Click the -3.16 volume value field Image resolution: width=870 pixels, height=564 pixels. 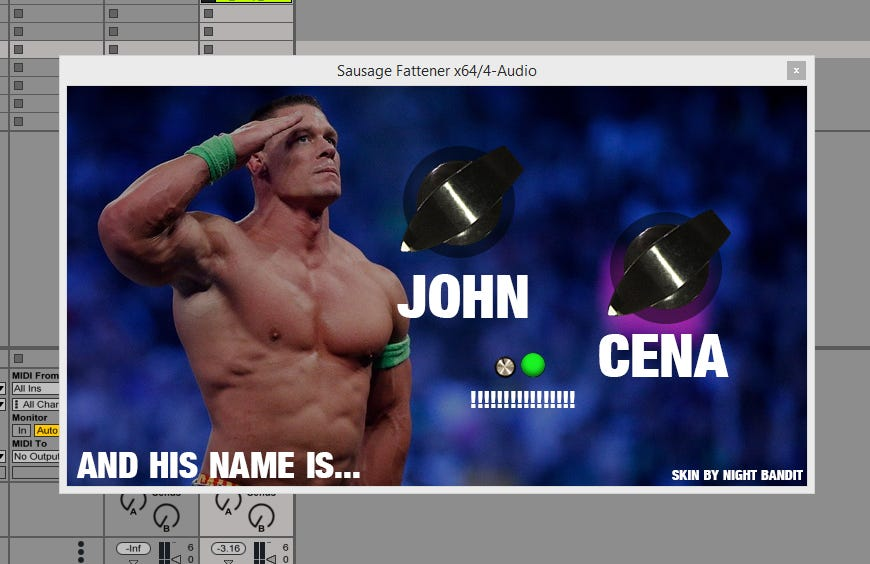tap(229, 548)
